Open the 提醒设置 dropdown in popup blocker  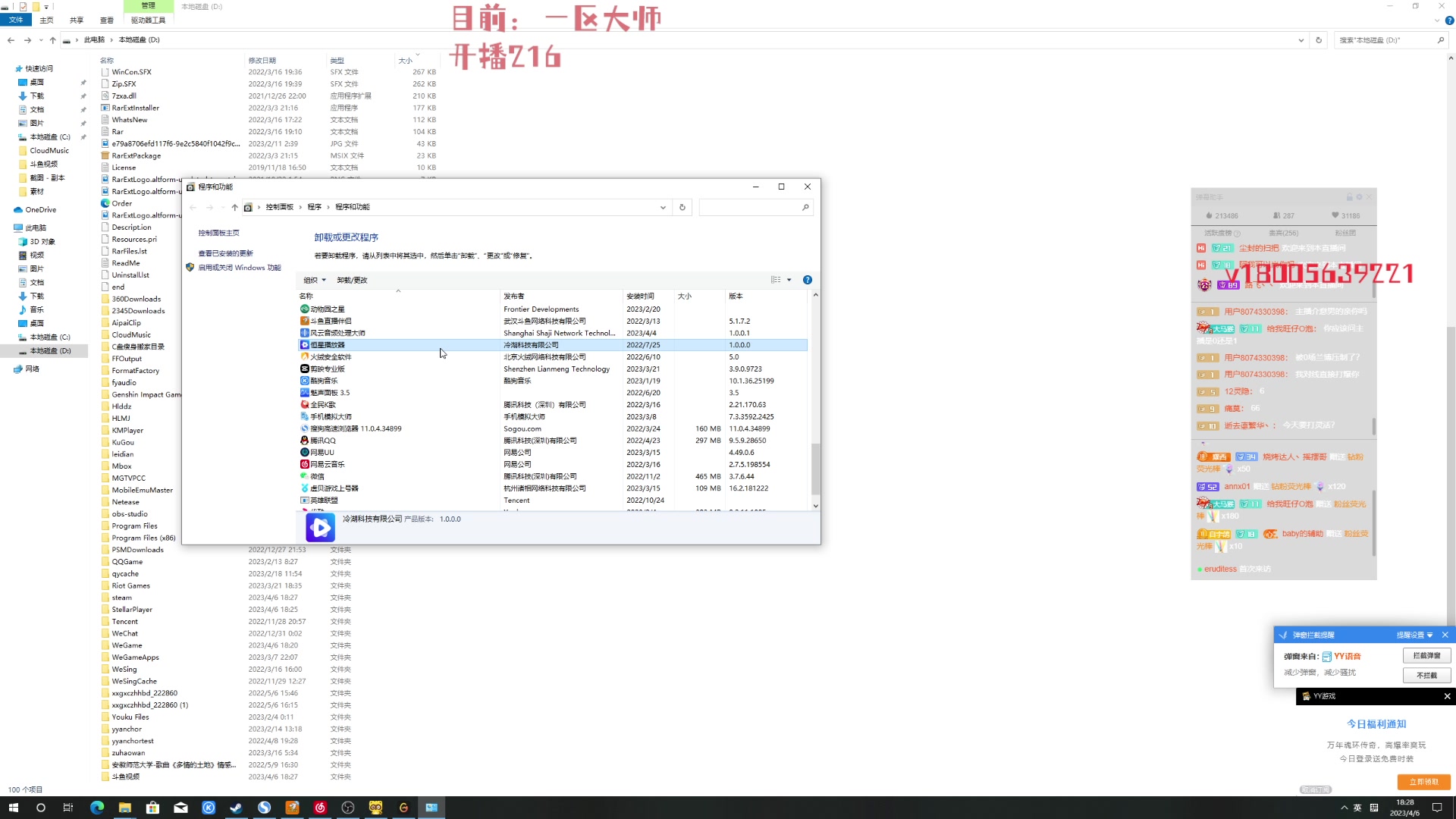tap(1415, 635)
